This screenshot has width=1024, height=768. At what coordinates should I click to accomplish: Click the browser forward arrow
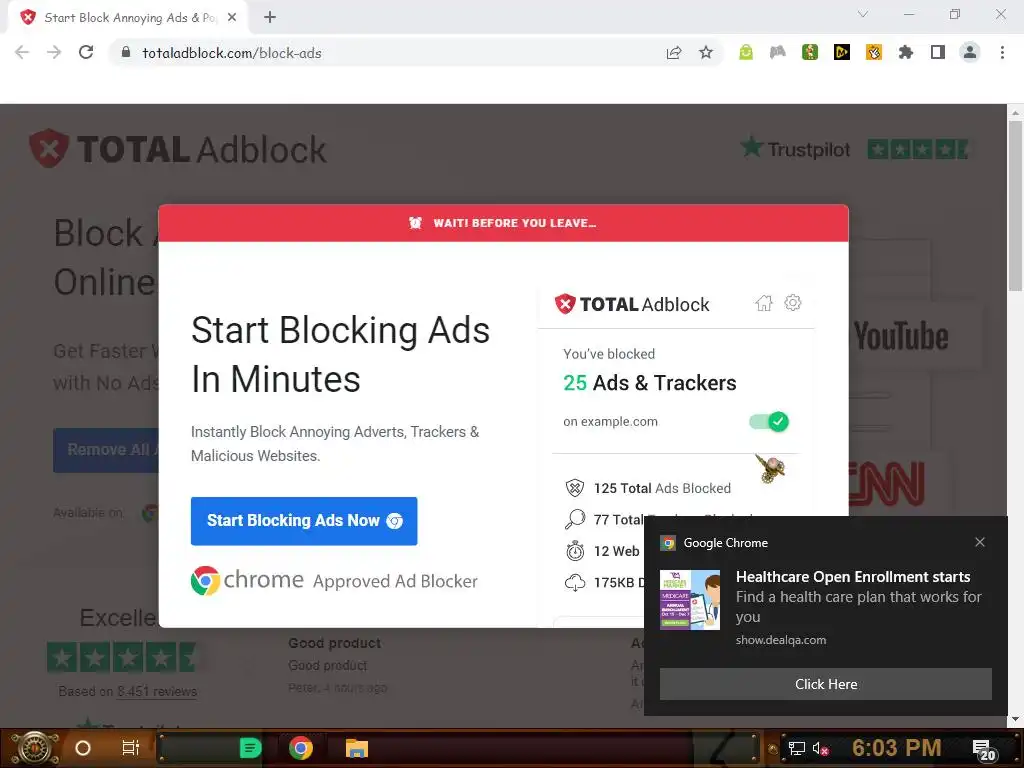[54, 53]
